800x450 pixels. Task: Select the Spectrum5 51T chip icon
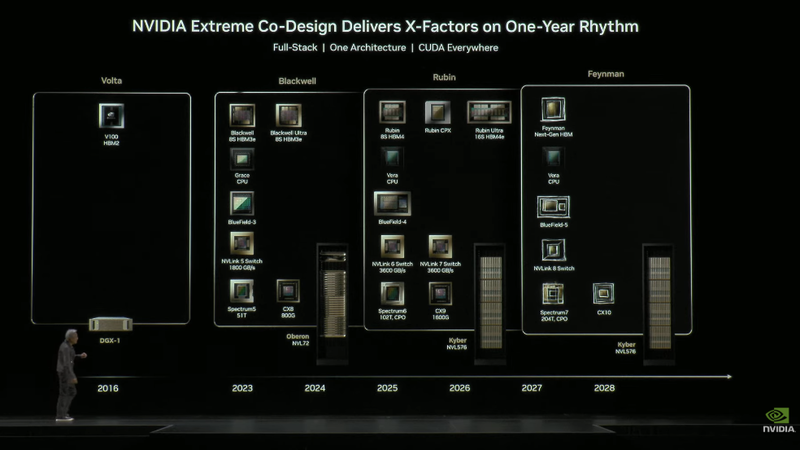242,291
